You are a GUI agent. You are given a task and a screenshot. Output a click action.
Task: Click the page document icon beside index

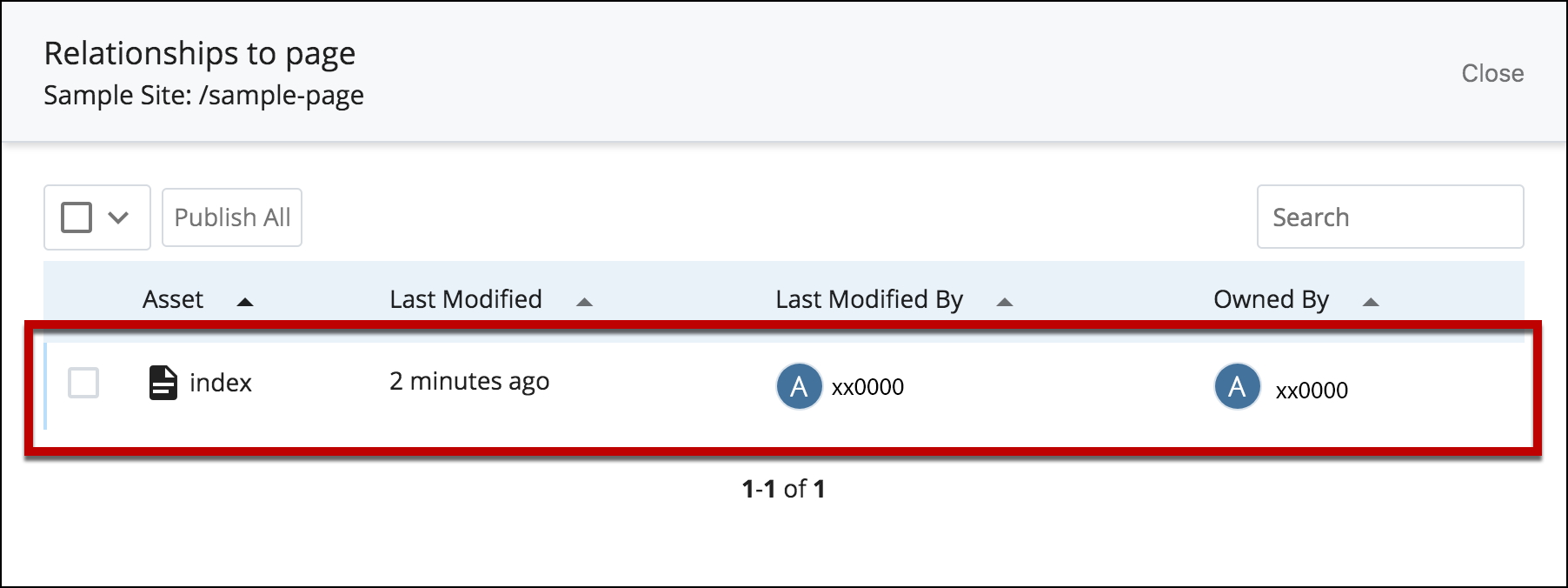point(163,383)
